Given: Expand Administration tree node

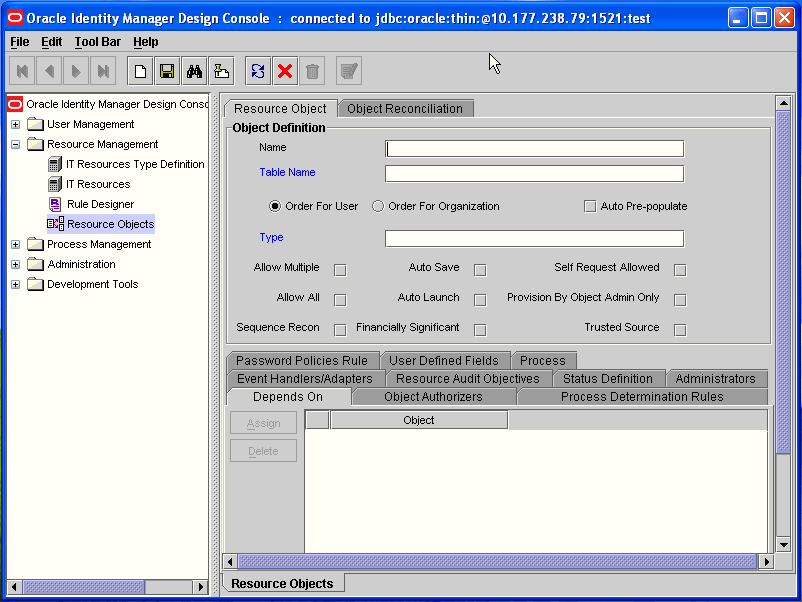Looking at the screenshot, I should pyautogui.click(x=15, y=264).
